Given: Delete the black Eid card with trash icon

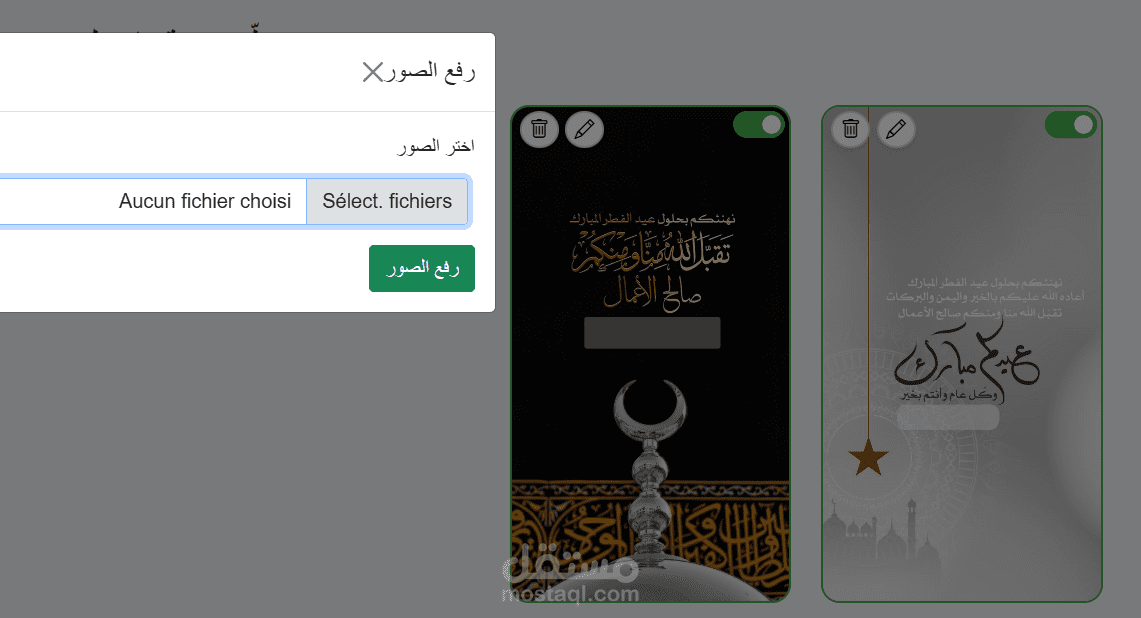Looking at the screenshot, I should click(539, 129).
